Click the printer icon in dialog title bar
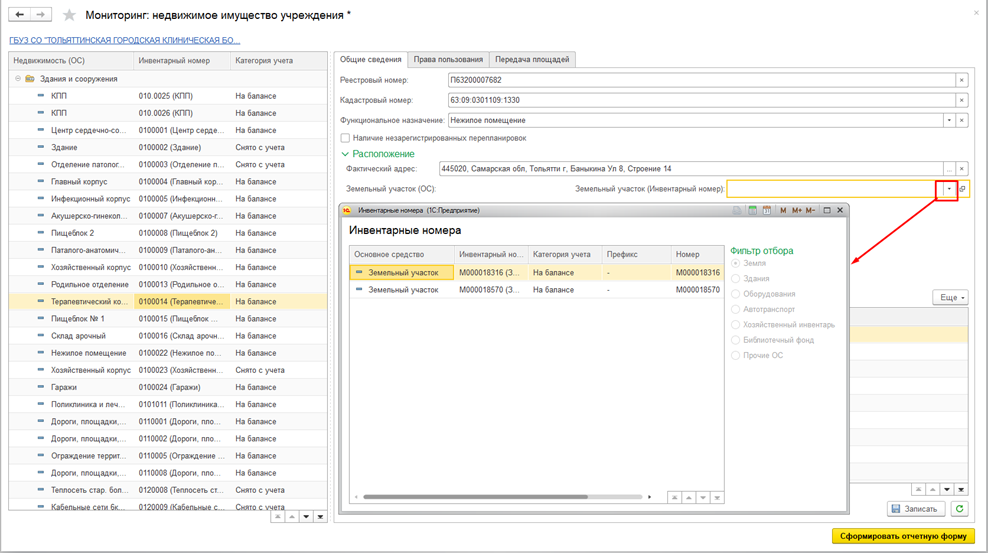 (x=737, y=210)
